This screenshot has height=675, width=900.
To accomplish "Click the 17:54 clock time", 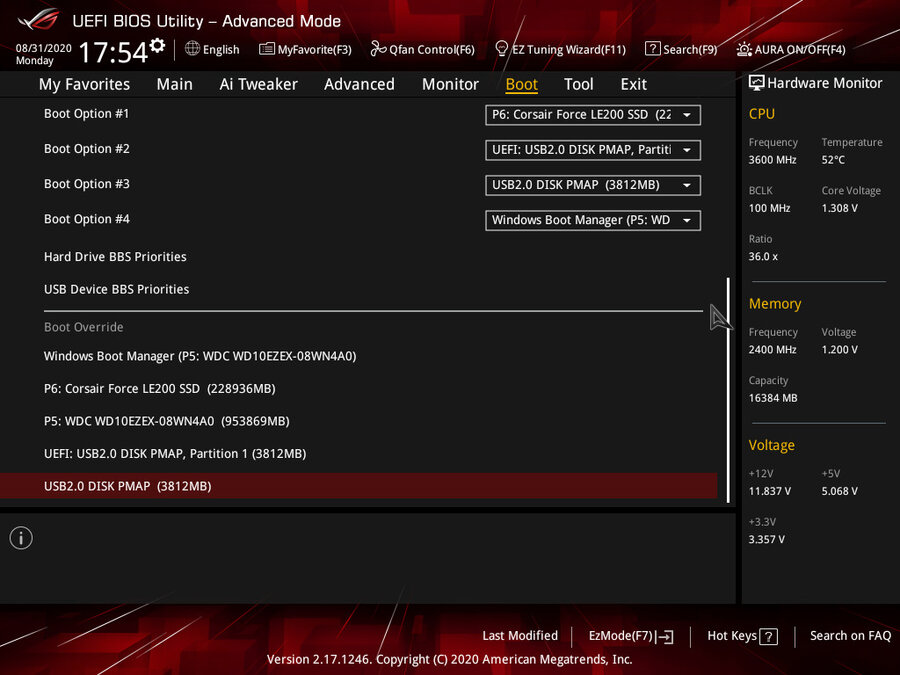I will pos(113,52).
